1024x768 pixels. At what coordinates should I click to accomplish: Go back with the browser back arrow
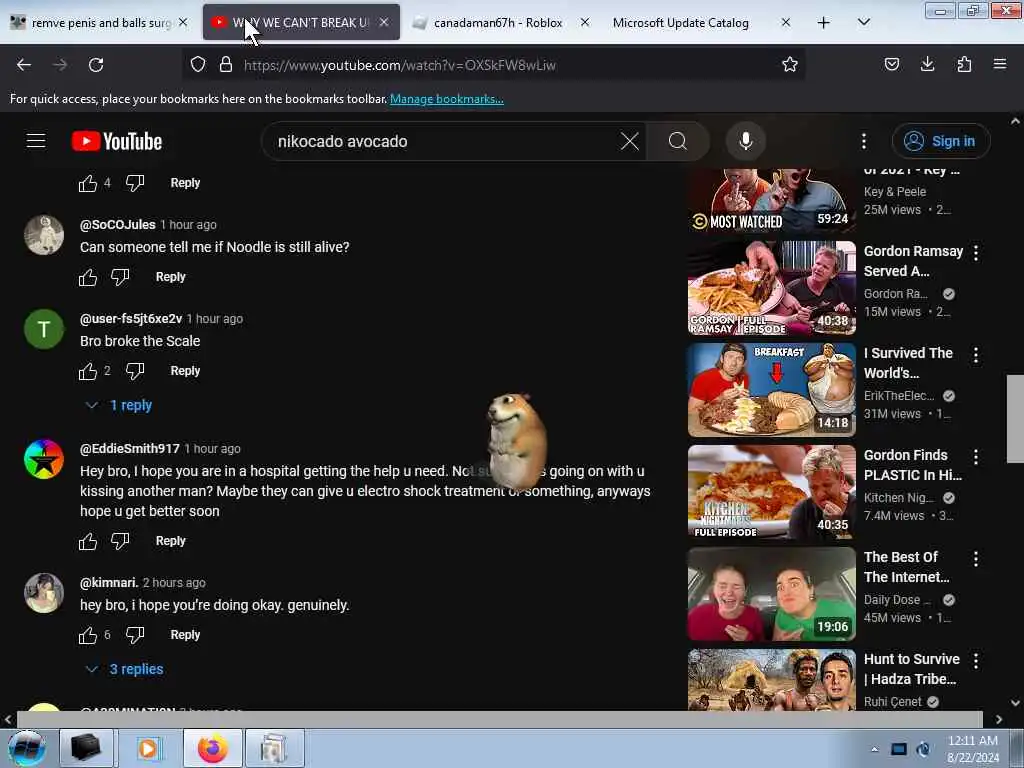click(x=24, y=65)
